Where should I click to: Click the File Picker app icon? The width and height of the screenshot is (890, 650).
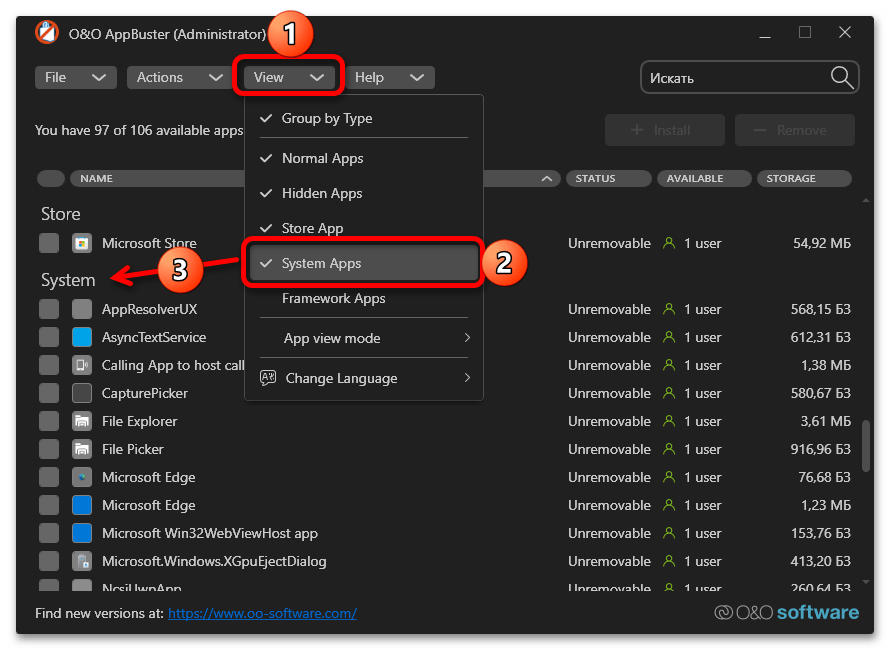[82, 449]
